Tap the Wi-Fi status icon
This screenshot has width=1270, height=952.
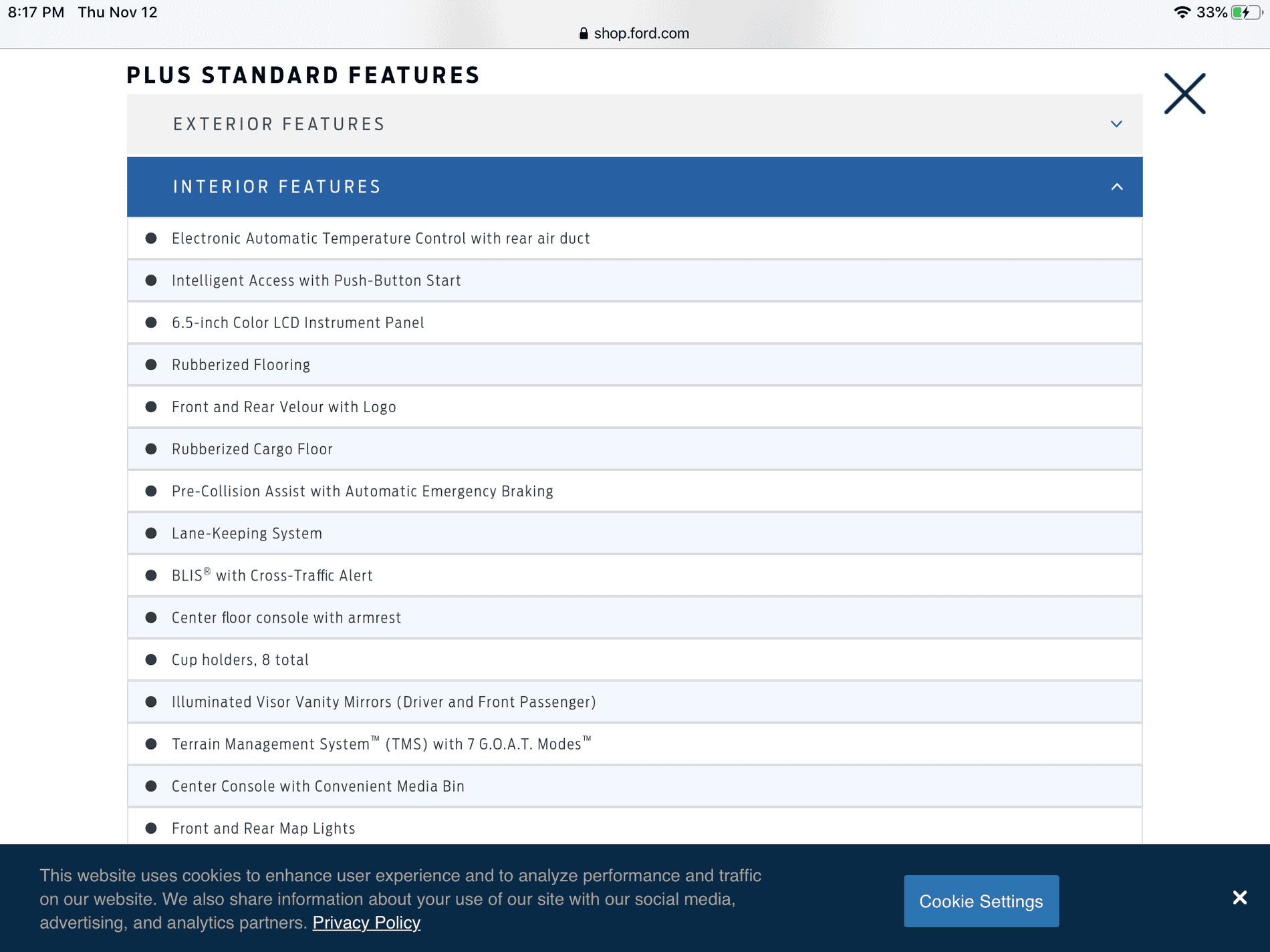pos(1182,12)
